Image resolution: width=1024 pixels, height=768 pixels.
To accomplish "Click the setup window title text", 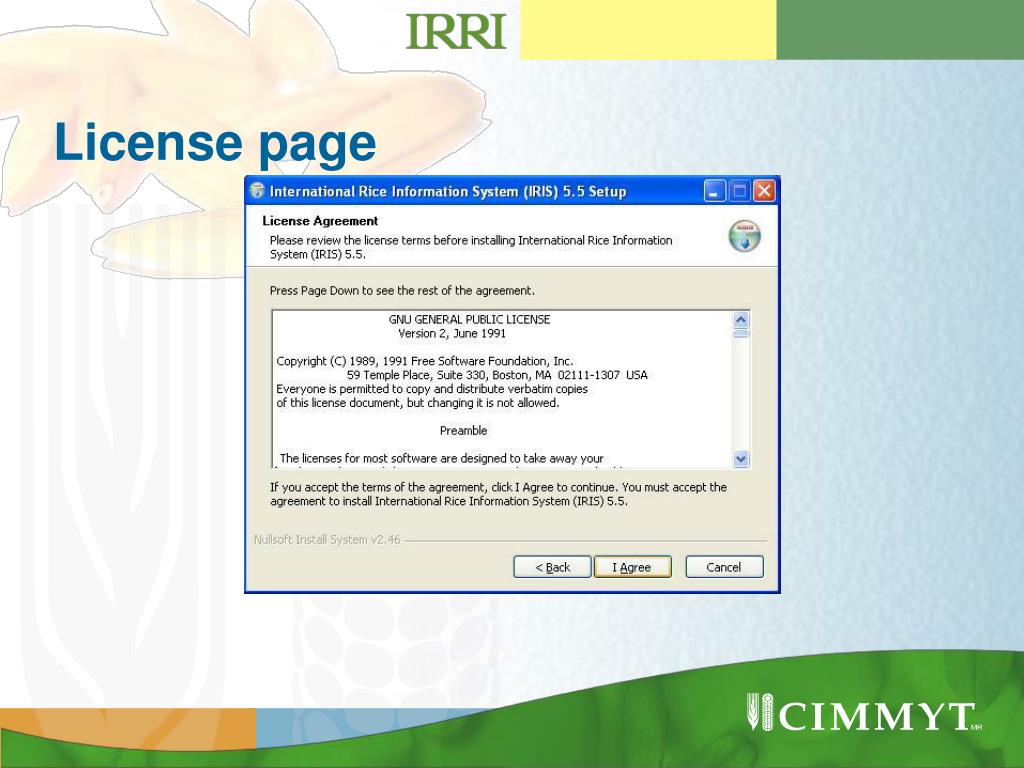I will coord(448,191).
